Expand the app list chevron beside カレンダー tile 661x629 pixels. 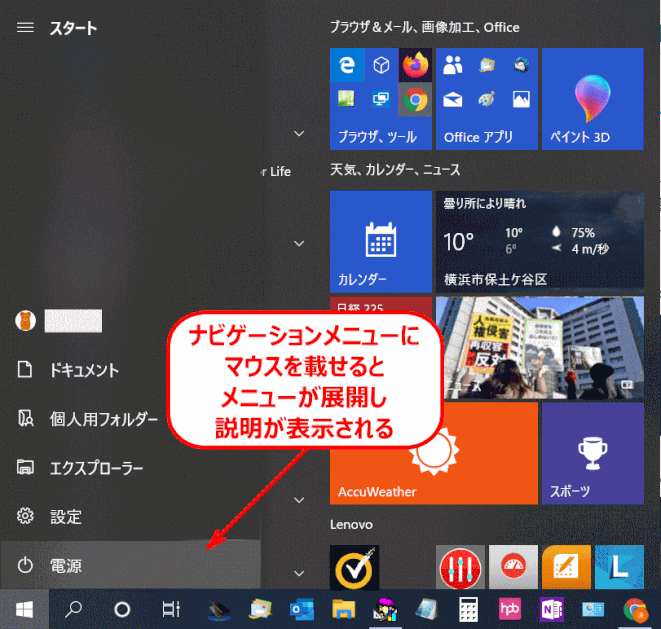pos(299,243)
